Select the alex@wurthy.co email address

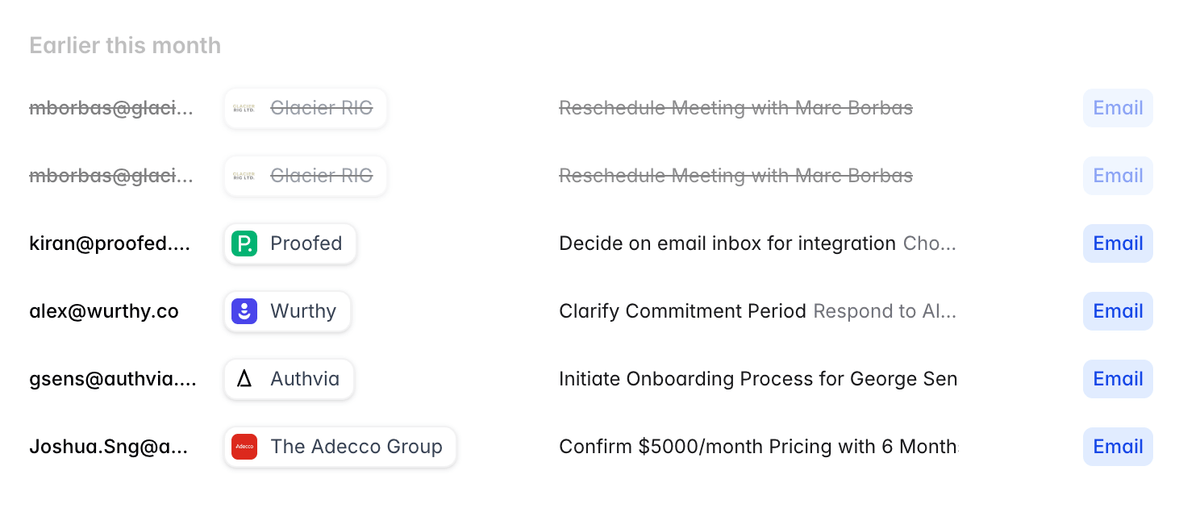pos(104,311)
